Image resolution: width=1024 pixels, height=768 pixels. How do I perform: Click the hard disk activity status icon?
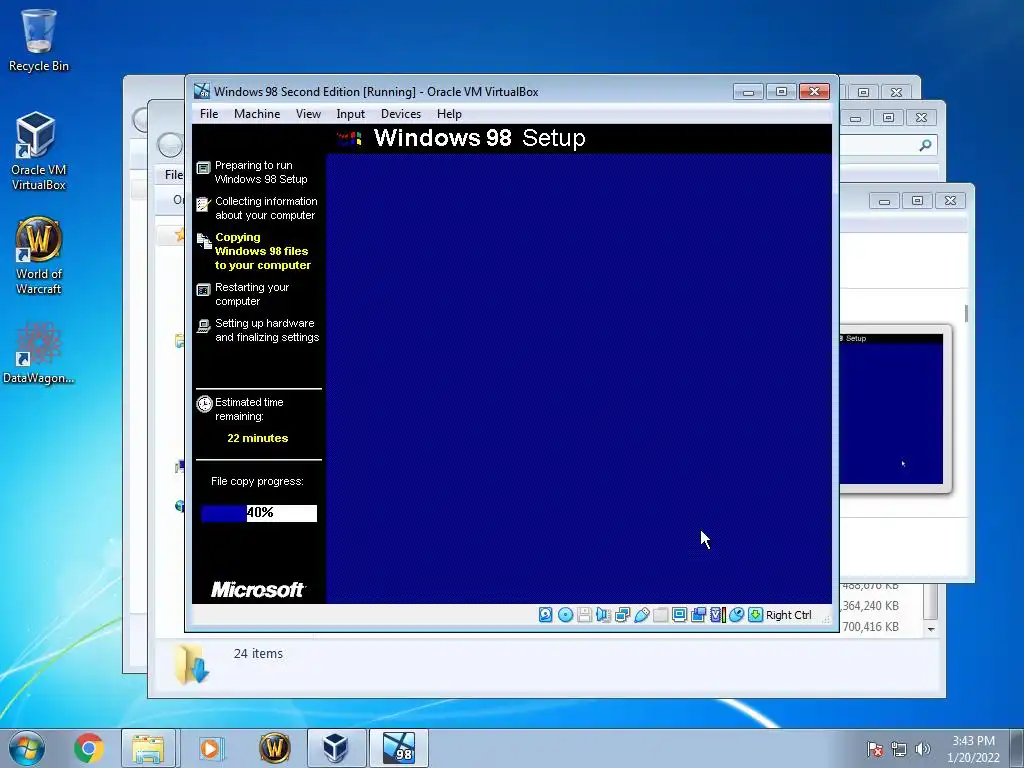pyautogui.click(x=545, y=615)
